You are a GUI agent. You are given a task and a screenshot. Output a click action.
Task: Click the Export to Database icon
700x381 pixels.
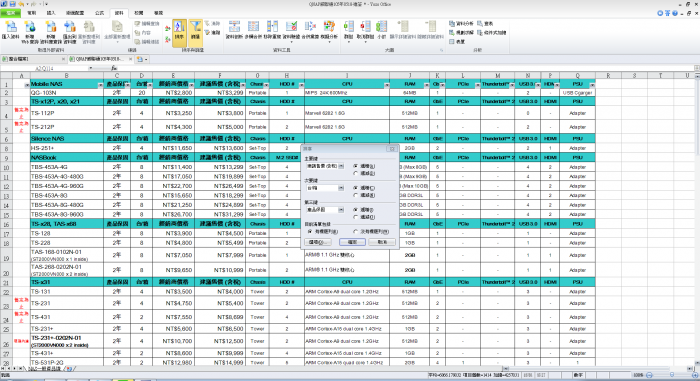coord(70,27)
